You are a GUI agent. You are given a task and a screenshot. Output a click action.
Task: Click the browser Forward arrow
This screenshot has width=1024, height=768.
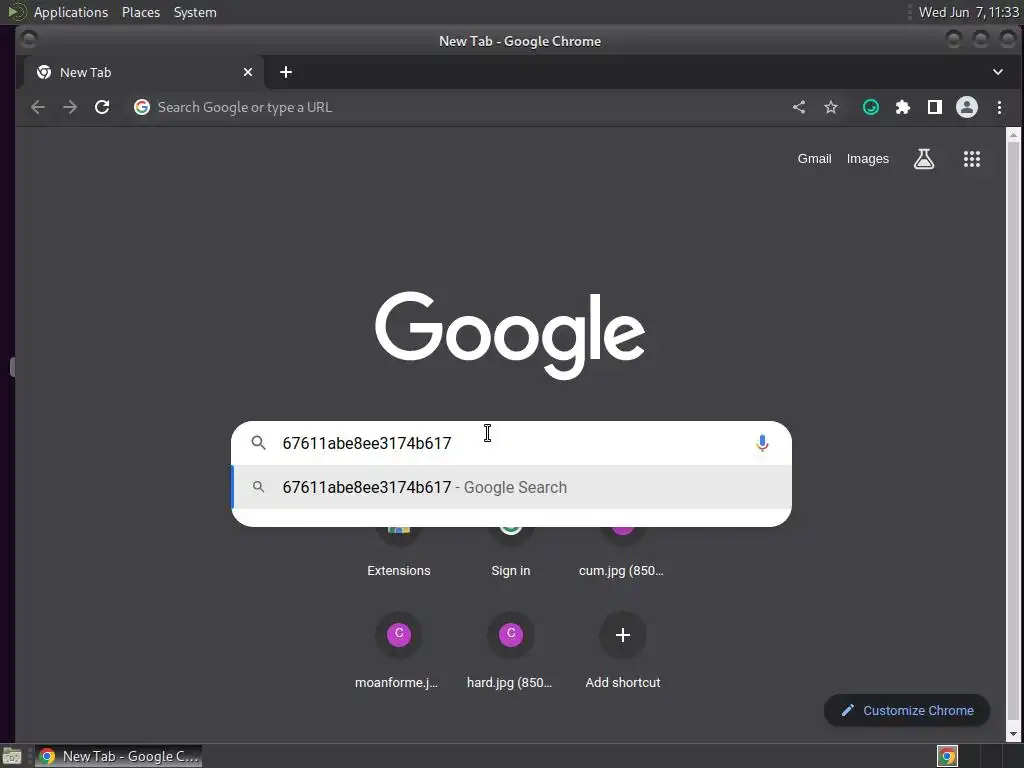(x=70, y=107)
